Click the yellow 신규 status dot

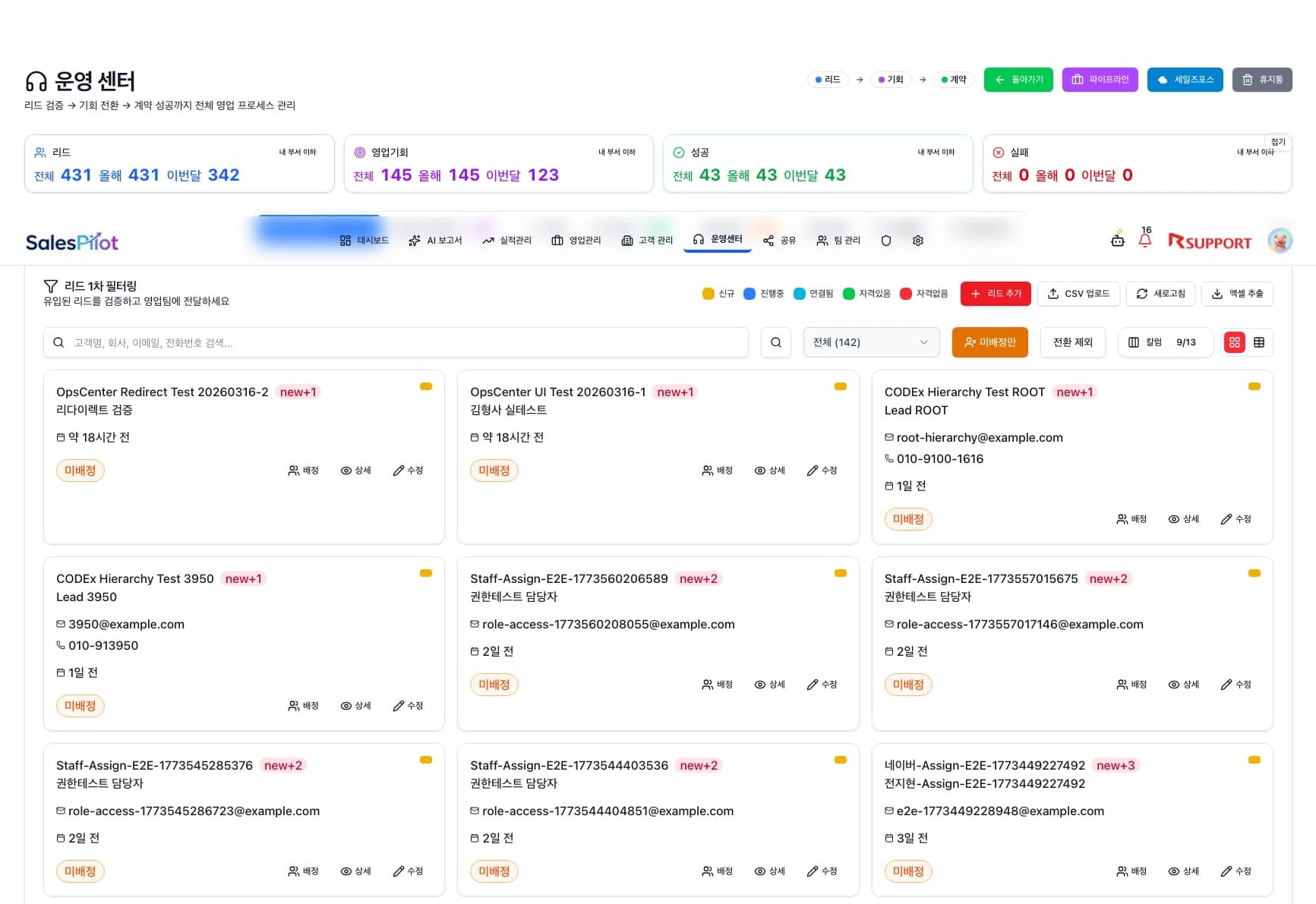708,293
